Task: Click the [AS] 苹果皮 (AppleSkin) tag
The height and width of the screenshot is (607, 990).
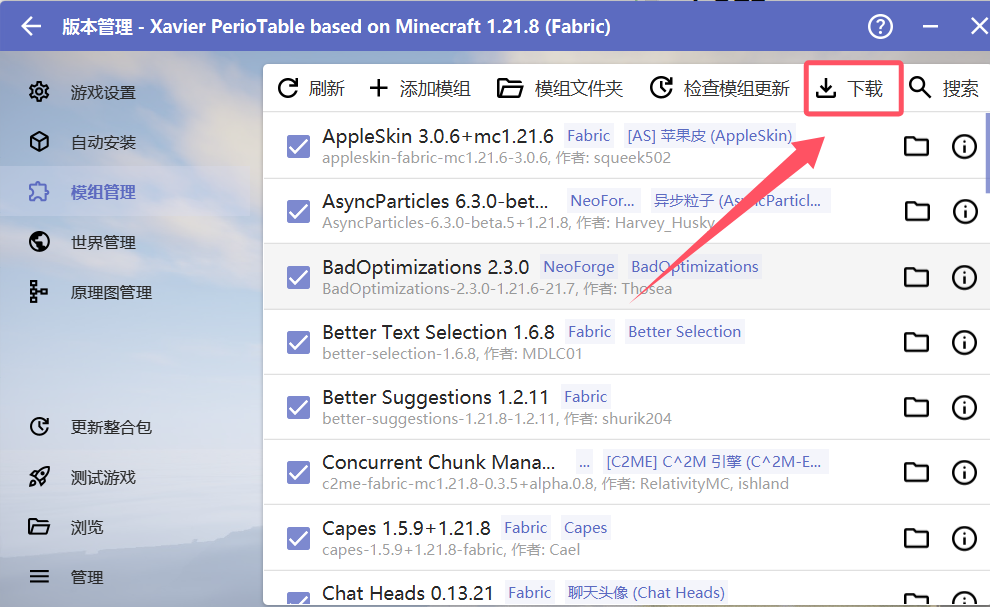Action: [x=709, y=136]
